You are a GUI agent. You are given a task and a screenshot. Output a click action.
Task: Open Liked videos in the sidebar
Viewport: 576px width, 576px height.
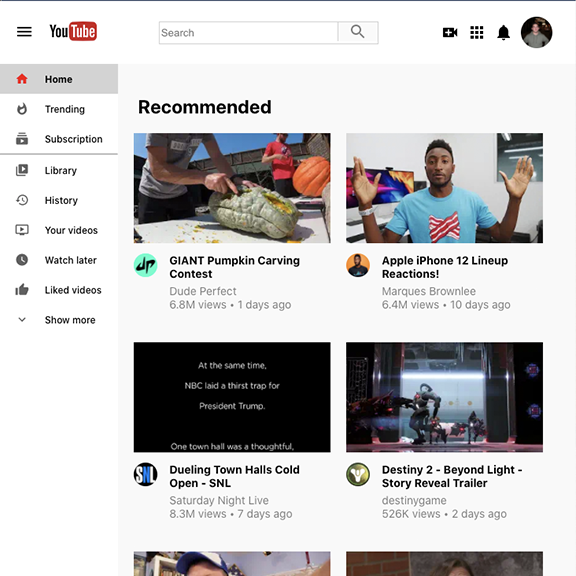pos(59,290)
